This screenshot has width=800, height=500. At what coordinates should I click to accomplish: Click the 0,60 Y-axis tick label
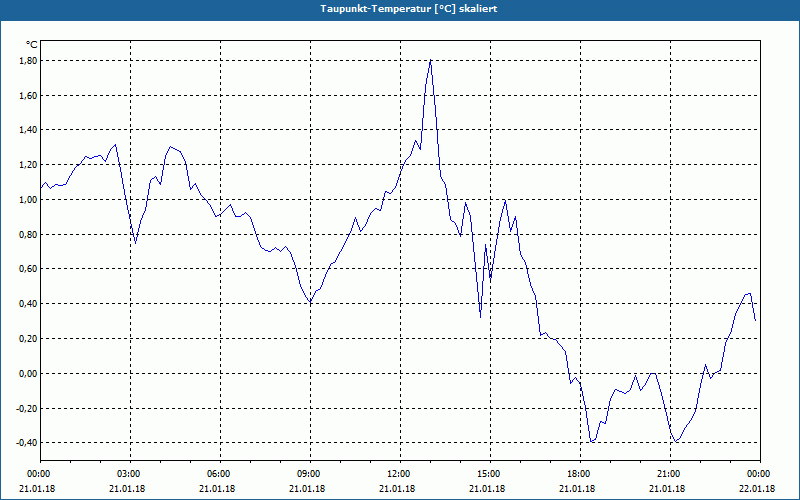pyautogui.click(x=27, y=269)
